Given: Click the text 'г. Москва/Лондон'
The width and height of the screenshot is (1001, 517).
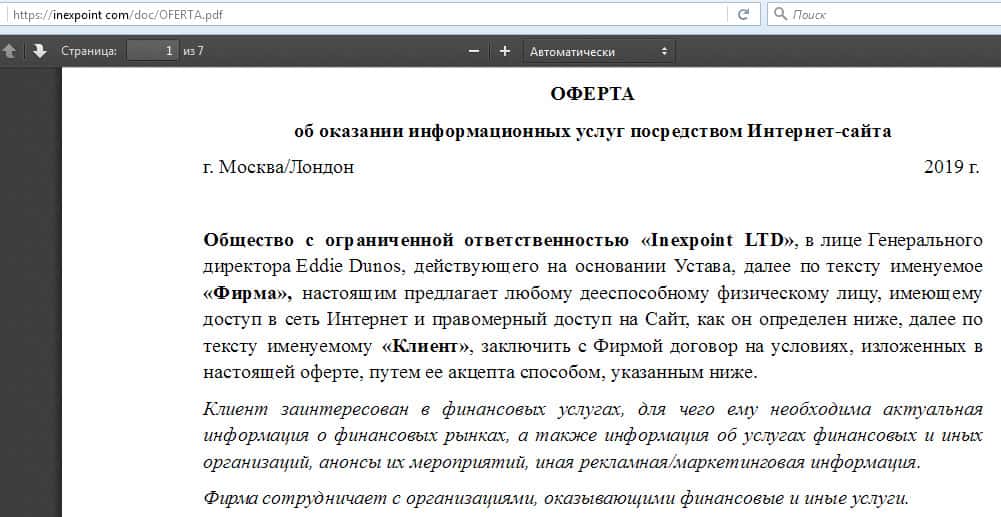Looking at the screenshot, I should (x=278, y=167).
